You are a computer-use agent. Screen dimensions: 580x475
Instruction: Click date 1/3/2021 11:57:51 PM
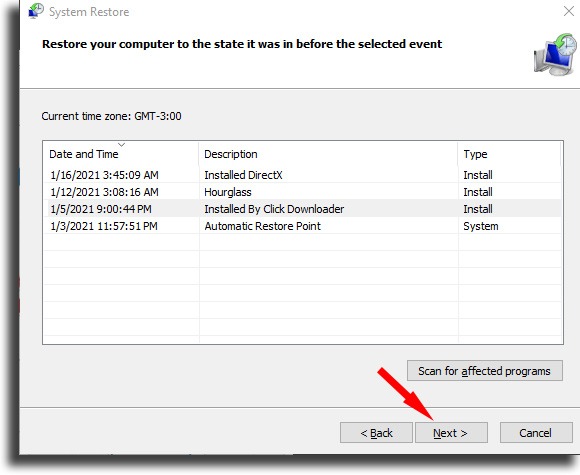point(104,226)
